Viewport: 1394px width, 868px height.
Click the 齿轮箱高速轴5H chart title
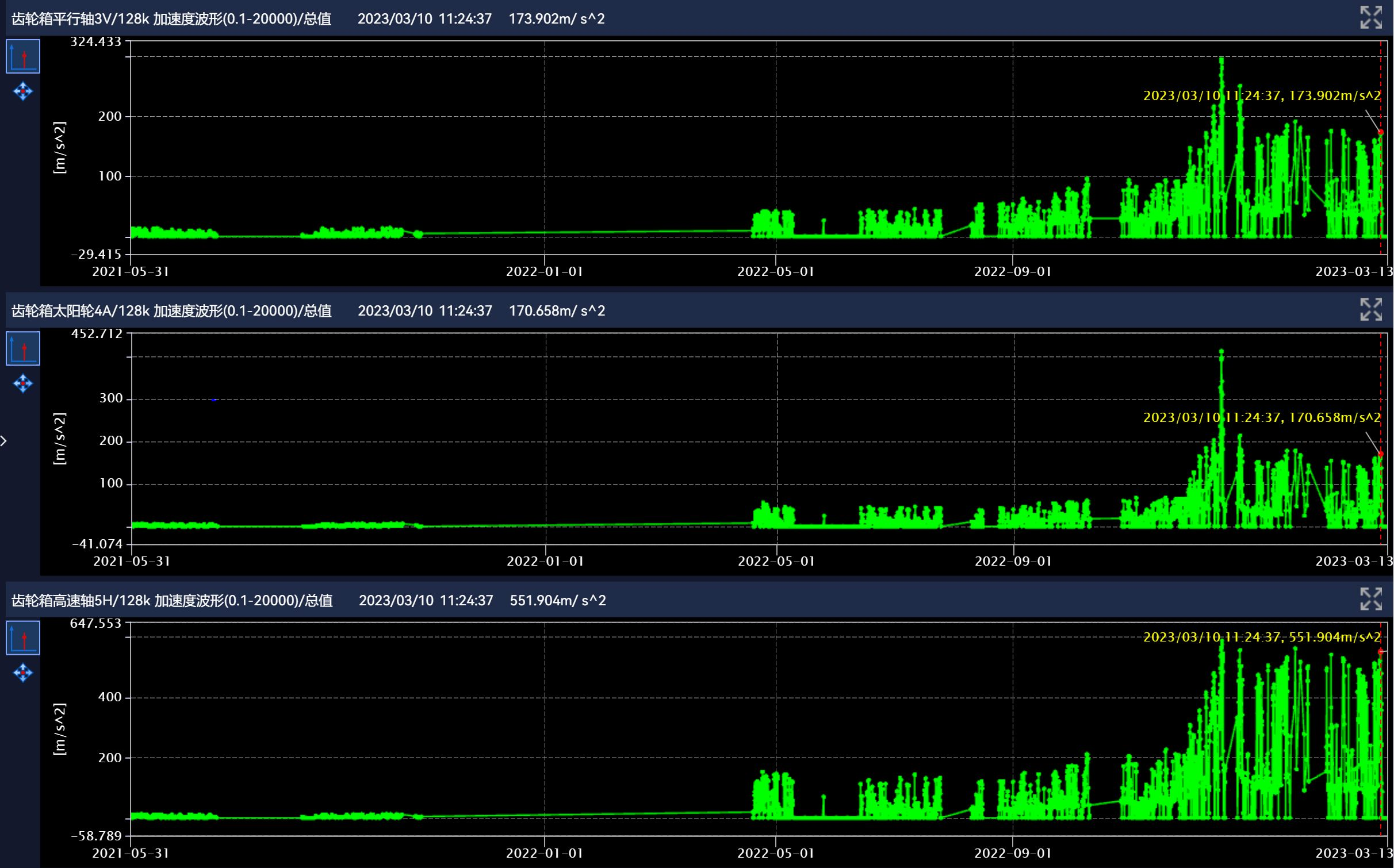tap(172, 601)
